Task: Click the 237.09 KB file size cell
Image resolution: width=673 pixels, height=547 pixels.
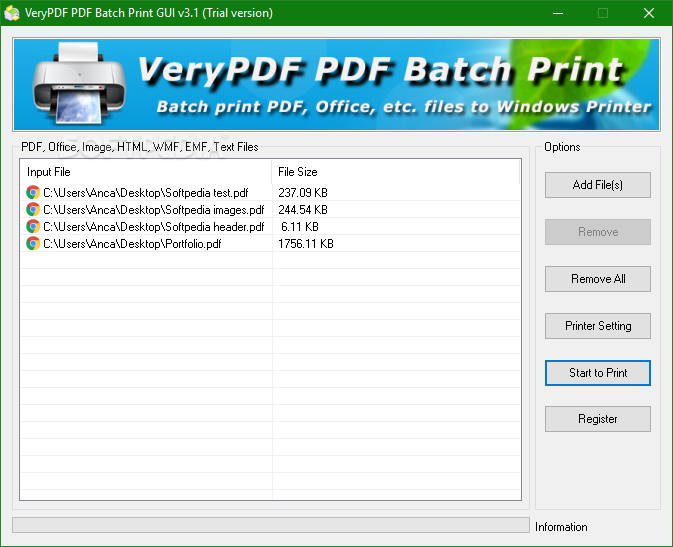Action: (303, 192)
